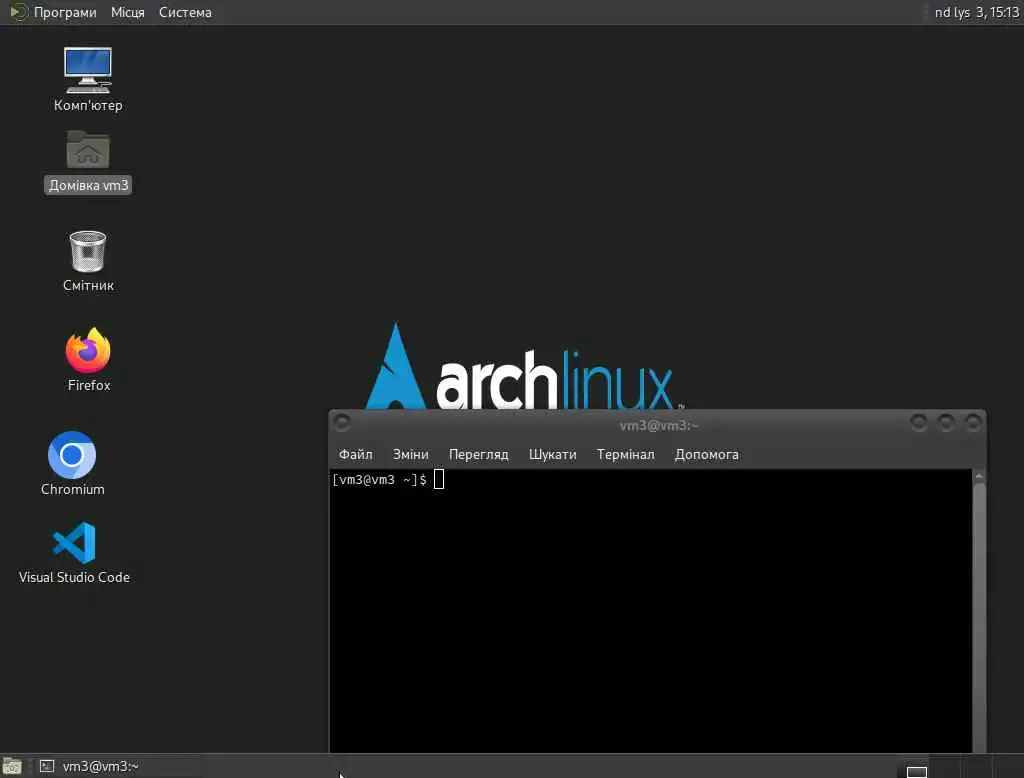Click the vm3@vm3:~ taskbar window button

tap(118, 766)
